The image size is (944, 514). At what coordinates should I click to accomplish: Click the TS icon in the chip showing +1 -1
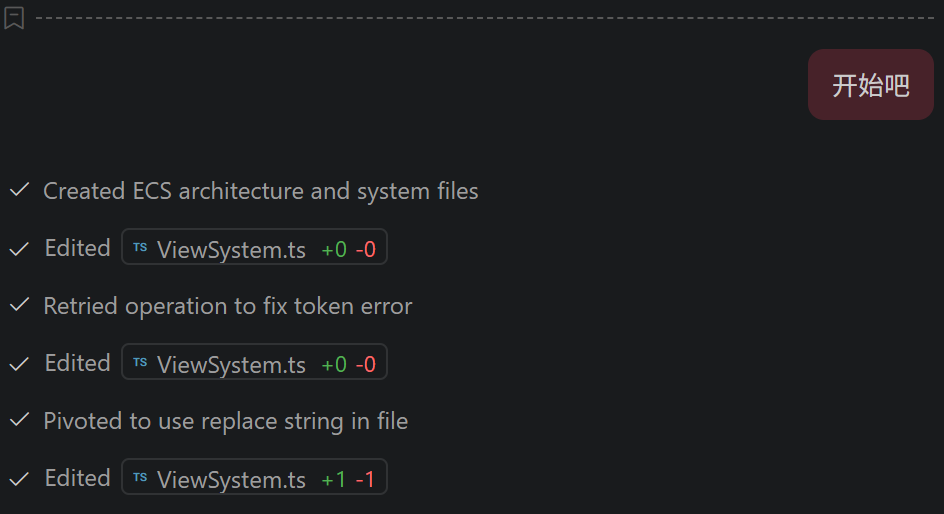(x=140, y=478)
